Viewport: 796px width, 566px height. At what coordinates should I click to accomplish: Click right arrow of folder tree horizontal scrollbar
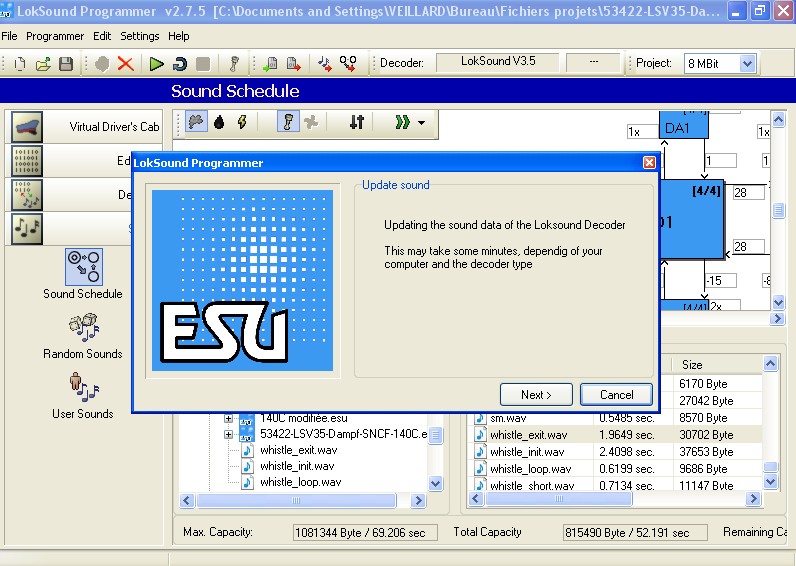point(418,501)
